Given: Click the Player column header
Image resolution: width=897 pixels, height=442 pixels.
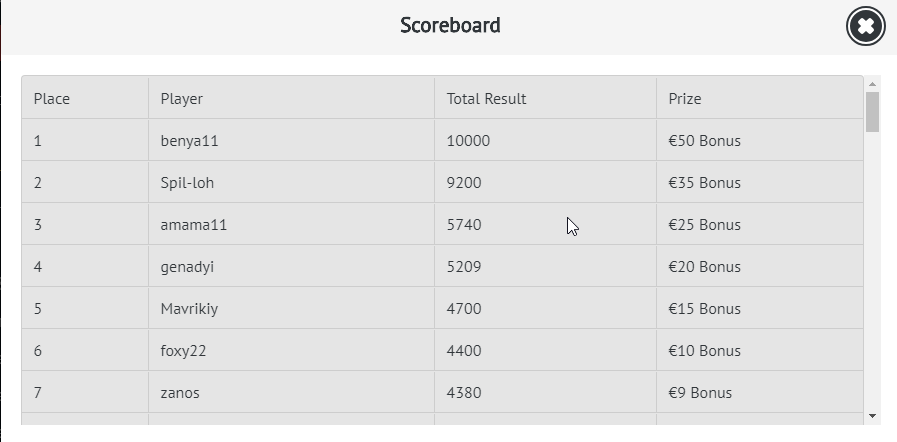Looking at the screenshot, I should [x=182, y=99].
